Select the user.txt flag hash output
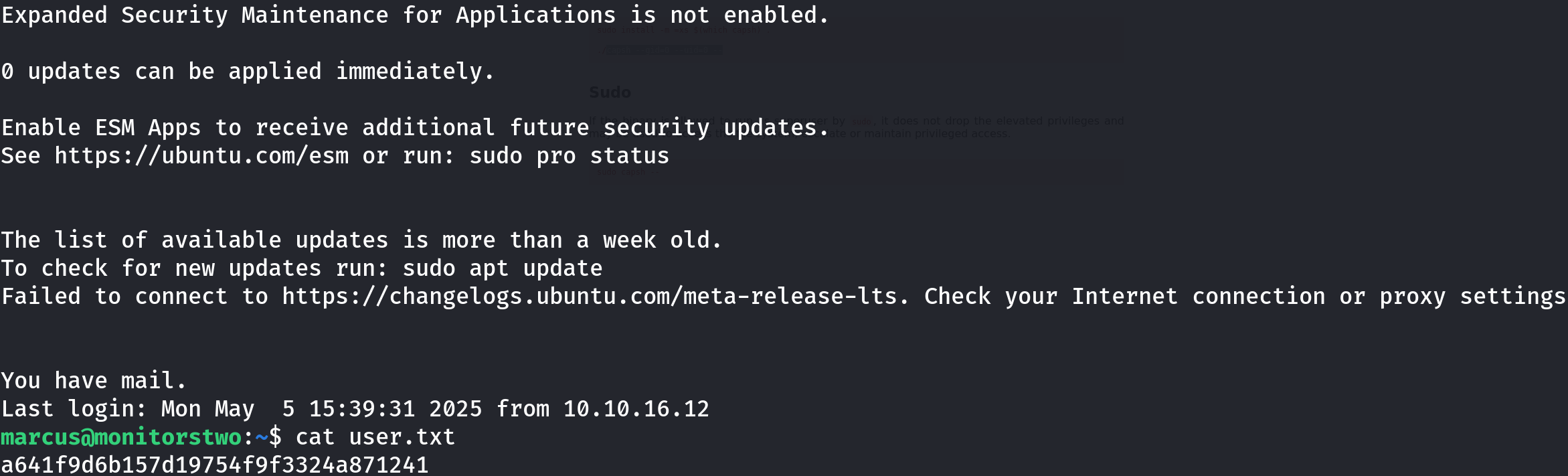1568x476 pixels. click(215, 465)
